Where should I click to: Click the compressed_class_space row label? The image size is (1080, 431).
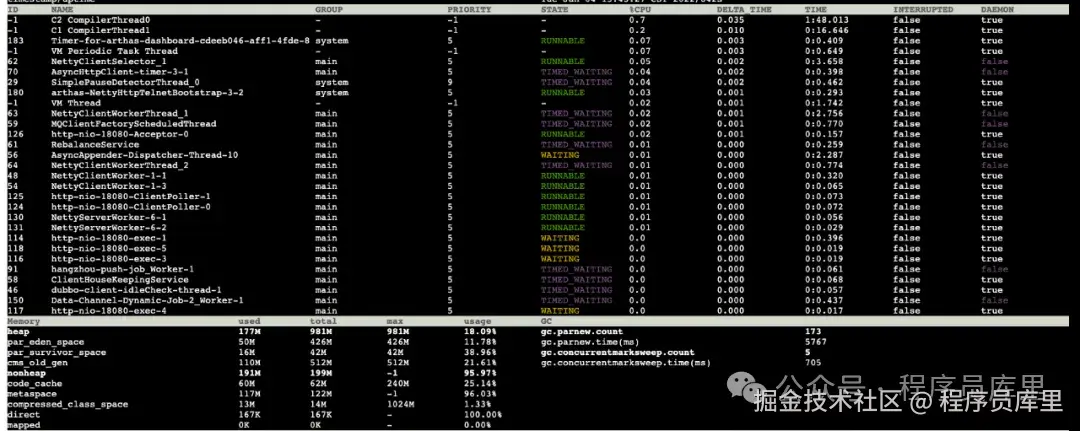point(68,404)
